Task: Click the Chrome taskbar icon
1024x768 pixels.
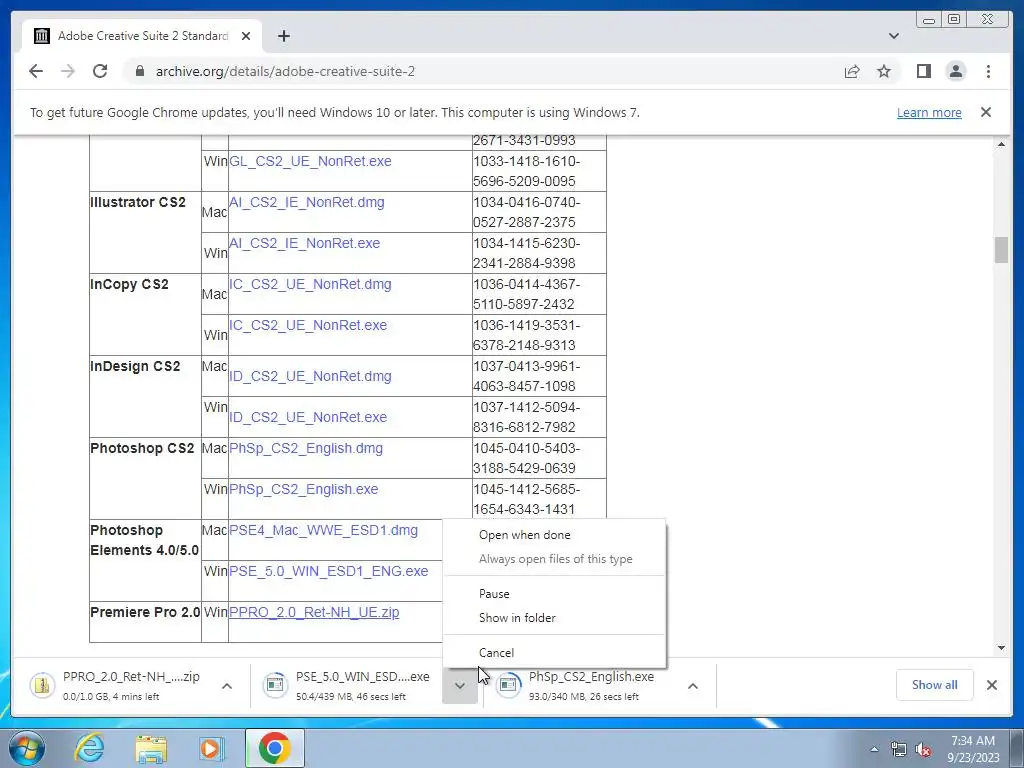Action: click(x=274, y=748)
